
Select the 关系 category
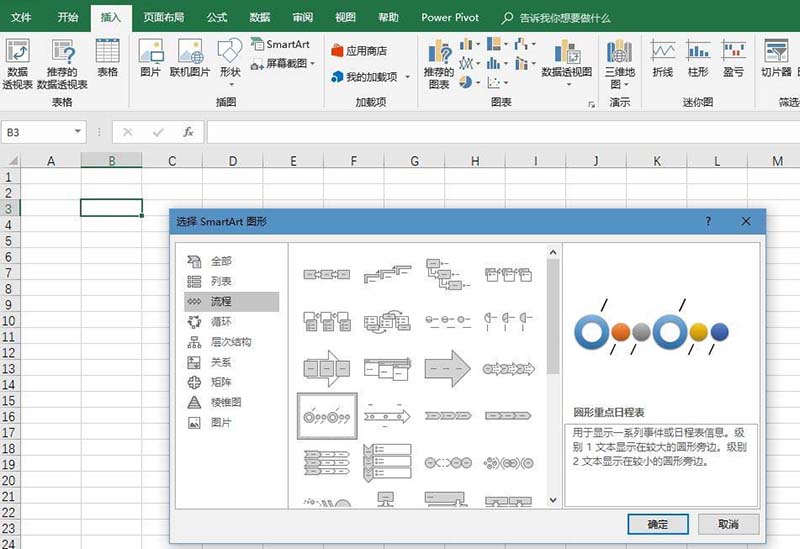(x=232, y=362)
